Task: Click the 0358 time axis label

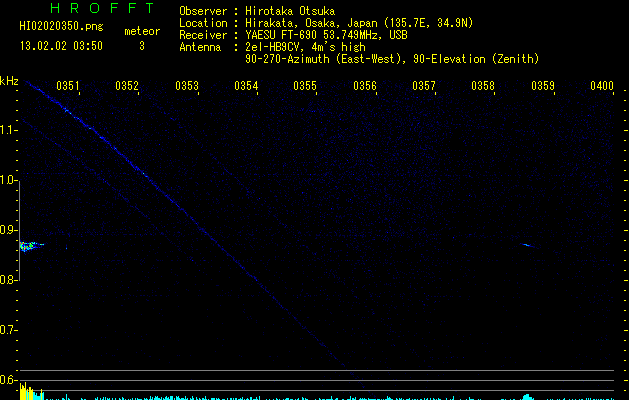Action: [483, 86]
